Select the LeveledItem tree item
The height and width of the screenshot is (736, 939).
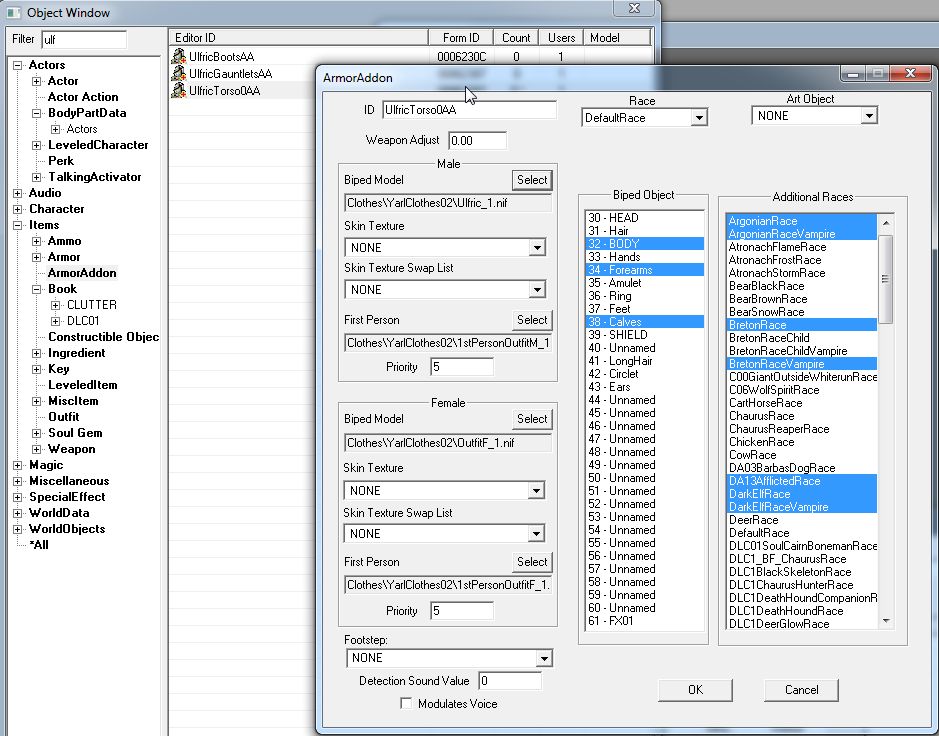coord(83,385)
